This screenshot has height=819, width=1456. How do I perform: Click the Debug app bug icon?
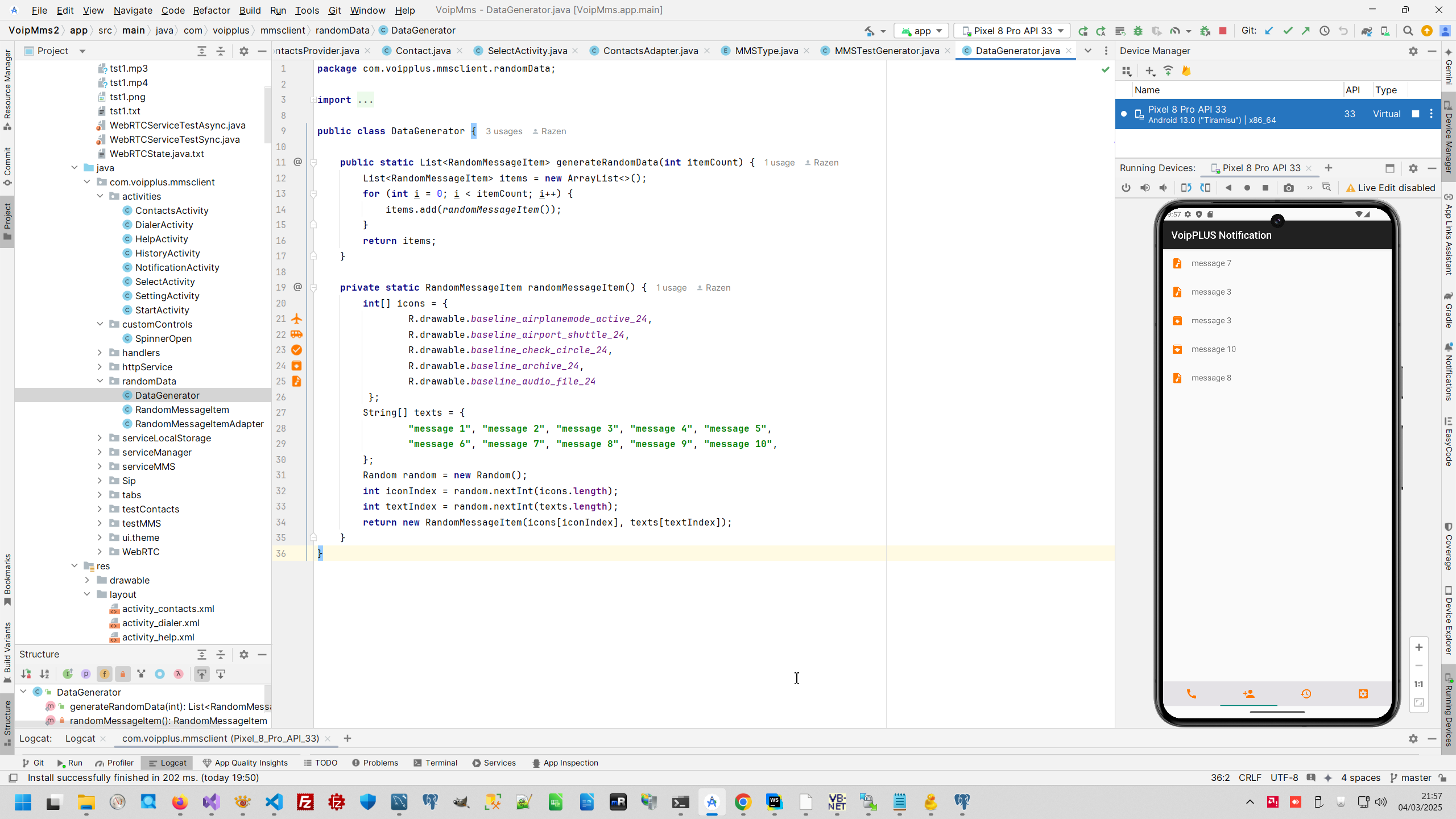click(x=1138, y=31)
